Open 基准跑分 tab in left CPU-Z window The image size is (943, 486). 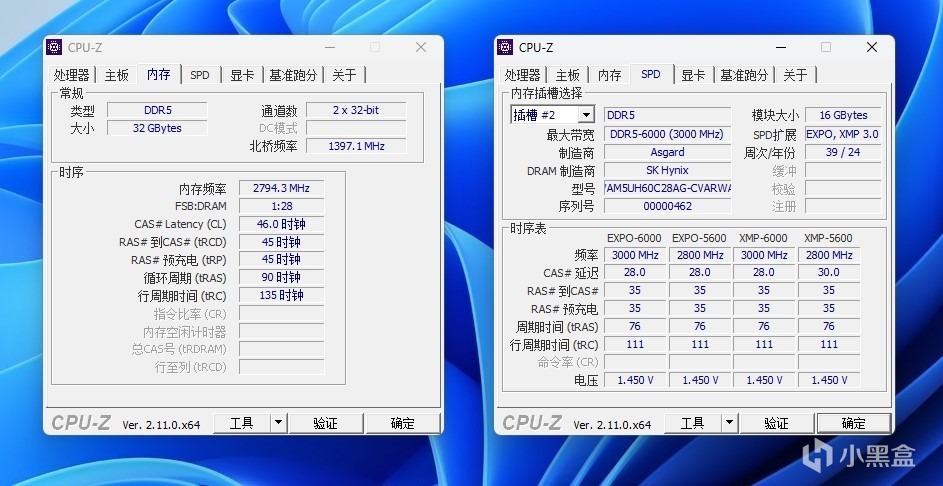point(293,75)
